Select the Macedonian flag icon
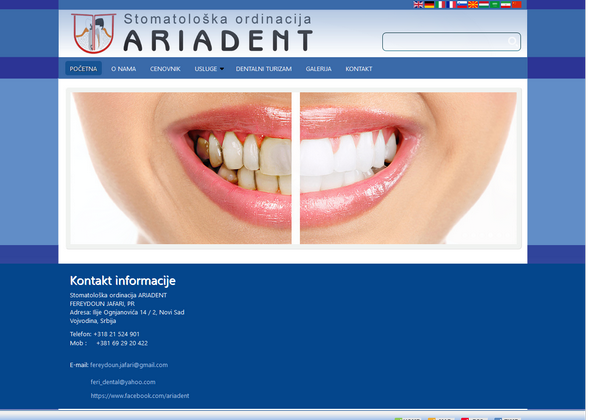The width and height of the screenshot is (600, 420). click(x=475, y=5)
